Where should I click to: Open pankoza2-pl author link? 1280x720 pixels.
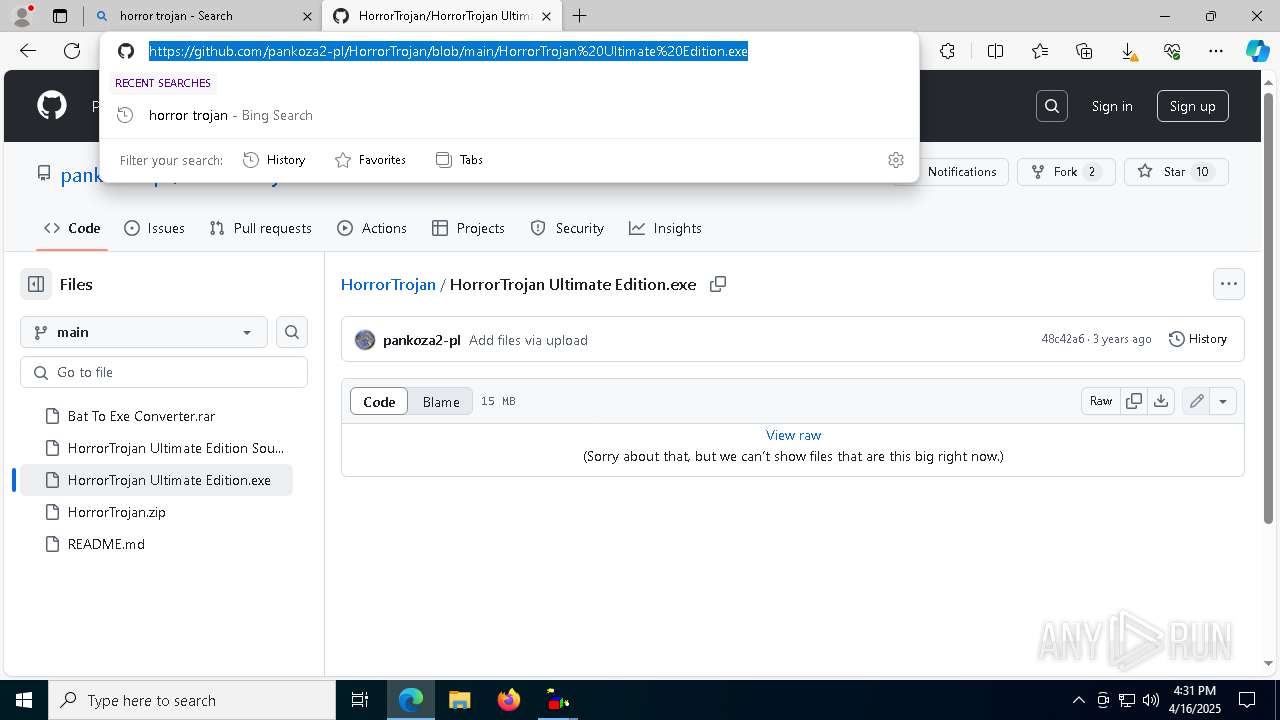point(421,340)
